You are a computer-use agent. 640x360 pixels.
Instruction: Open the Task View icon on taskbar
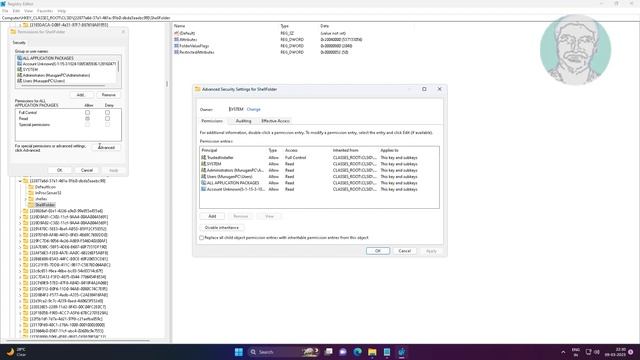coord(329,352)
